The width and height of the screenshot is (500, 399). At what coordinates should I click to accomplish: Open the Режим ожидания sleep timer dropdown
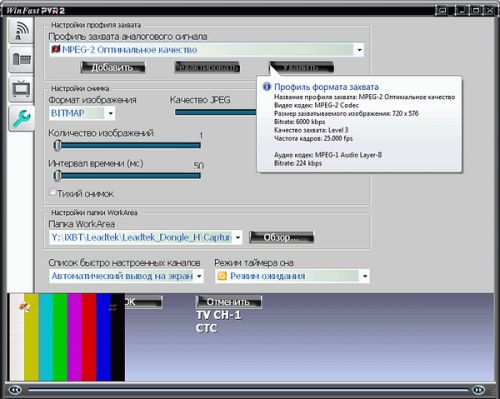(x=292, y=276)
